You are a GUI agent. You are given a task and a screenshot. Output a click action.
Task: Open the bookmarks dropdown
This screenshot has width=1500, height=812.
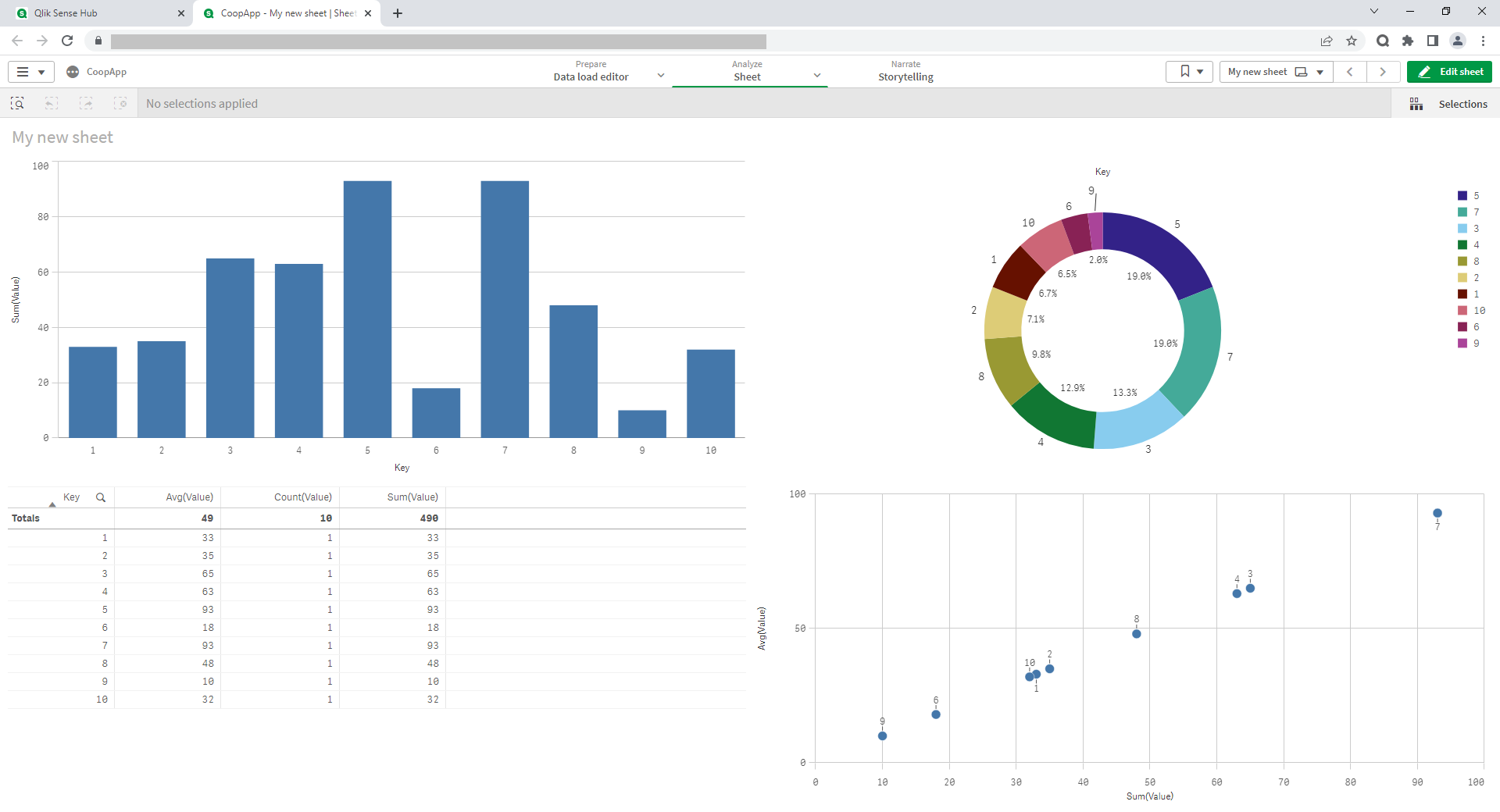(1190, 72)
